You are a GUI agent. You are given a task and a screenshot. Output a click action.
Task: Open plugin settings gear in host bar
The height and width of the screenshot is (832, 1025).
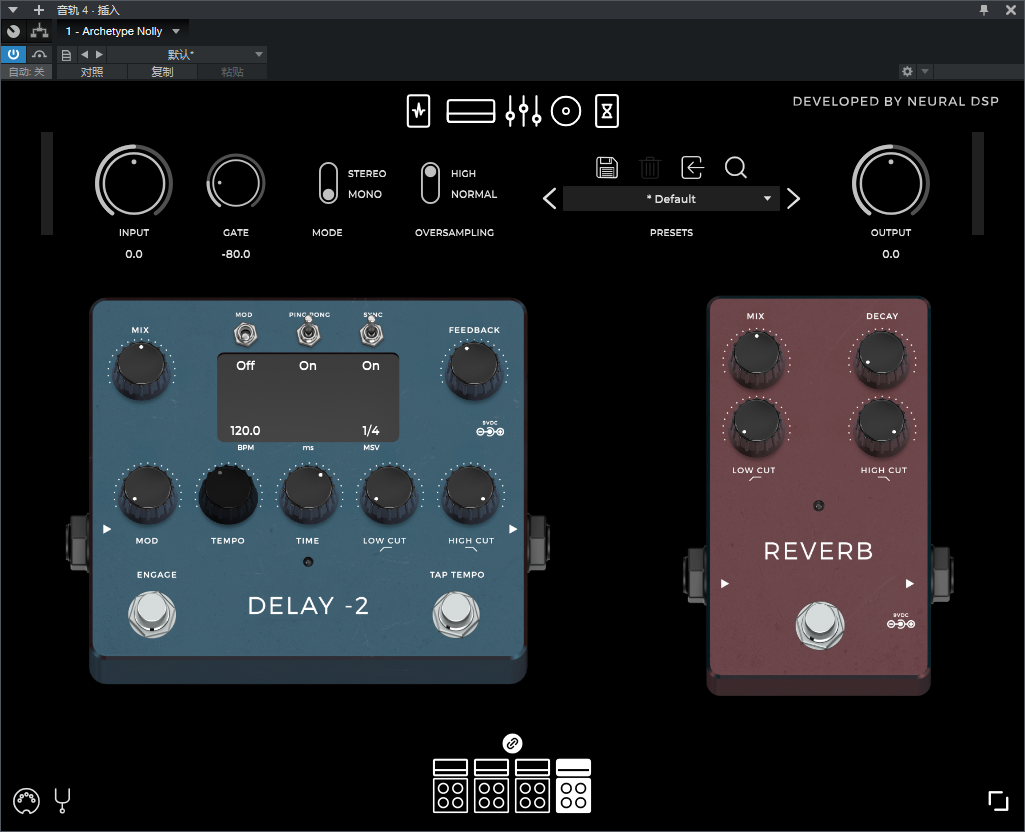pos(907,71)
